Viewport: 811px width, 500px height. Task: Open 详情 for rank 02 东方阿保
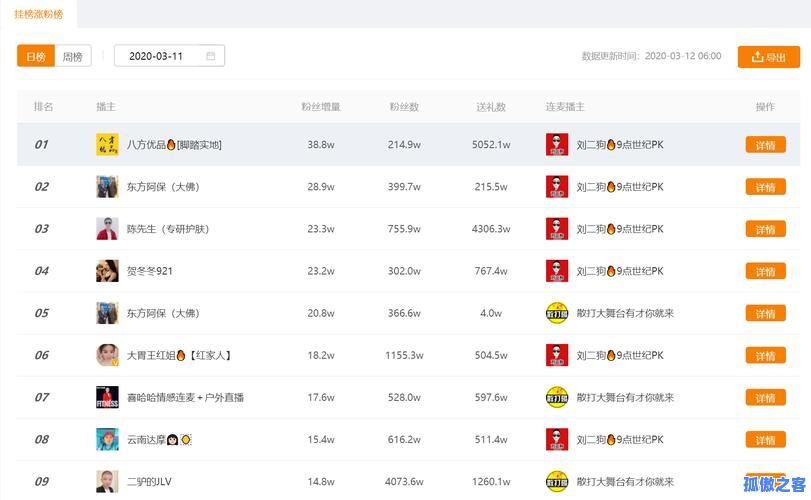[765, 187]
